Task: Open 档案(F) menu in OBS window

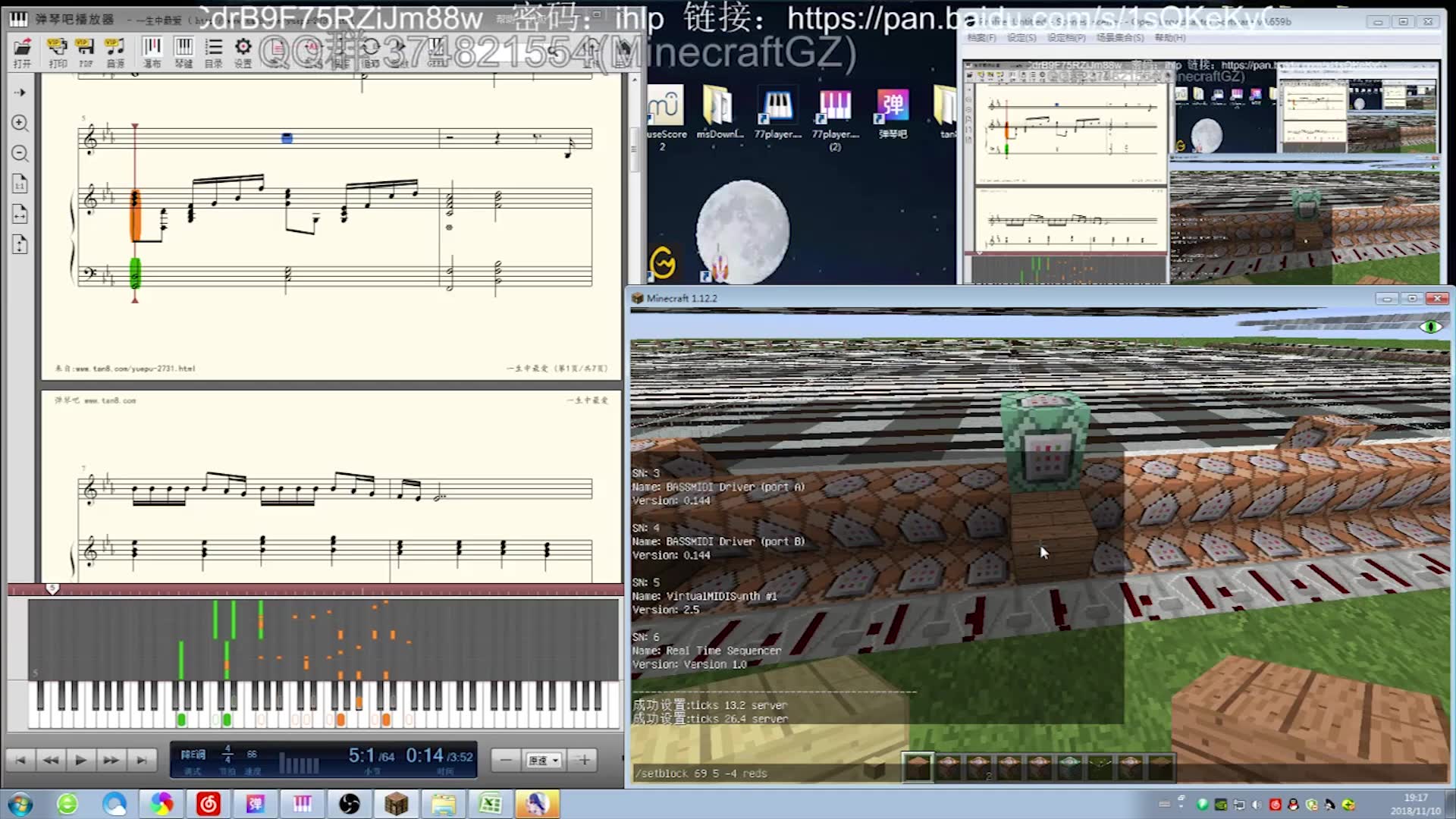Action: (981, 37)
